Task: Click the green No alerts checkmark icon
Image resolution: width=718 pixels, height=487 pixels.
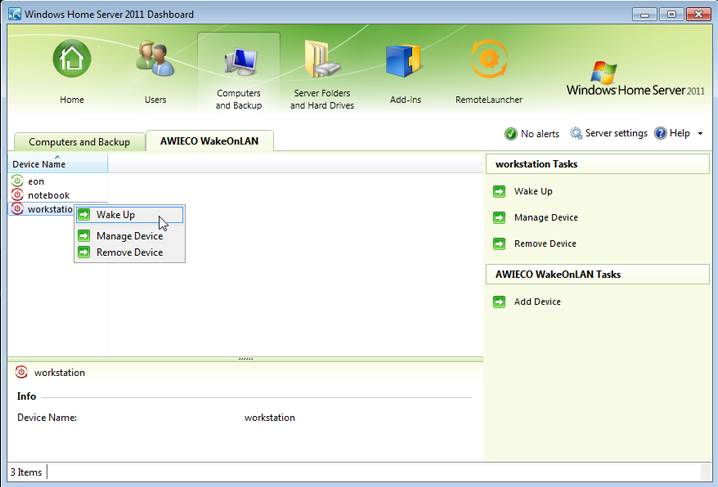Action: [x=511, y=134]
